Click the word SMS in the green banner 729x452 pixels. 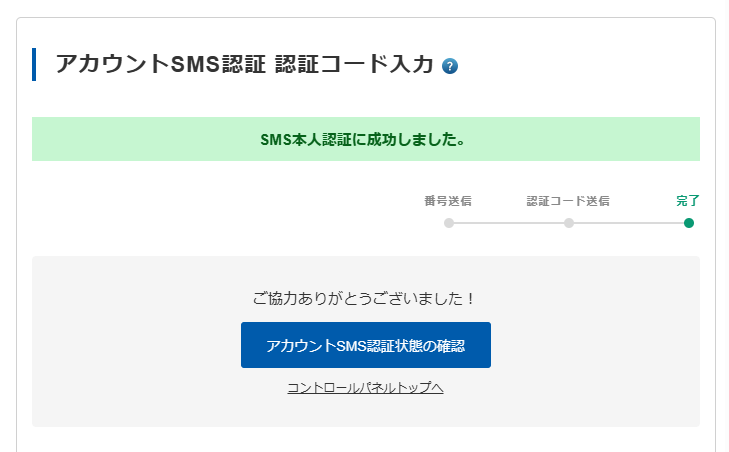[275, 140]
